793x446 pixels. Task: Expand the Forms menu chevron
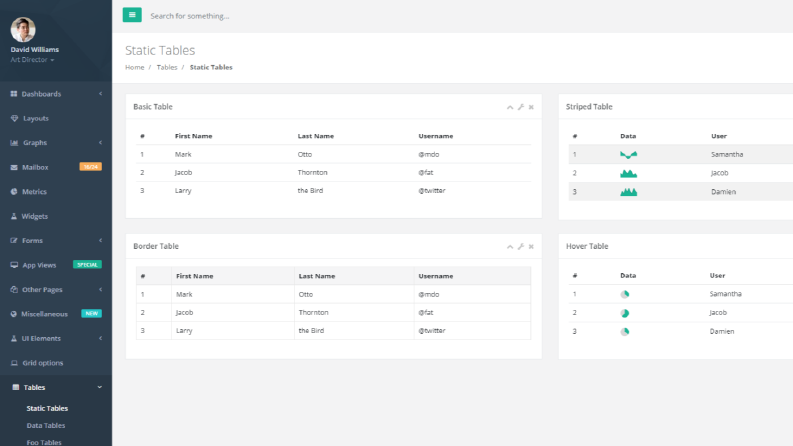tap(100, 241)
